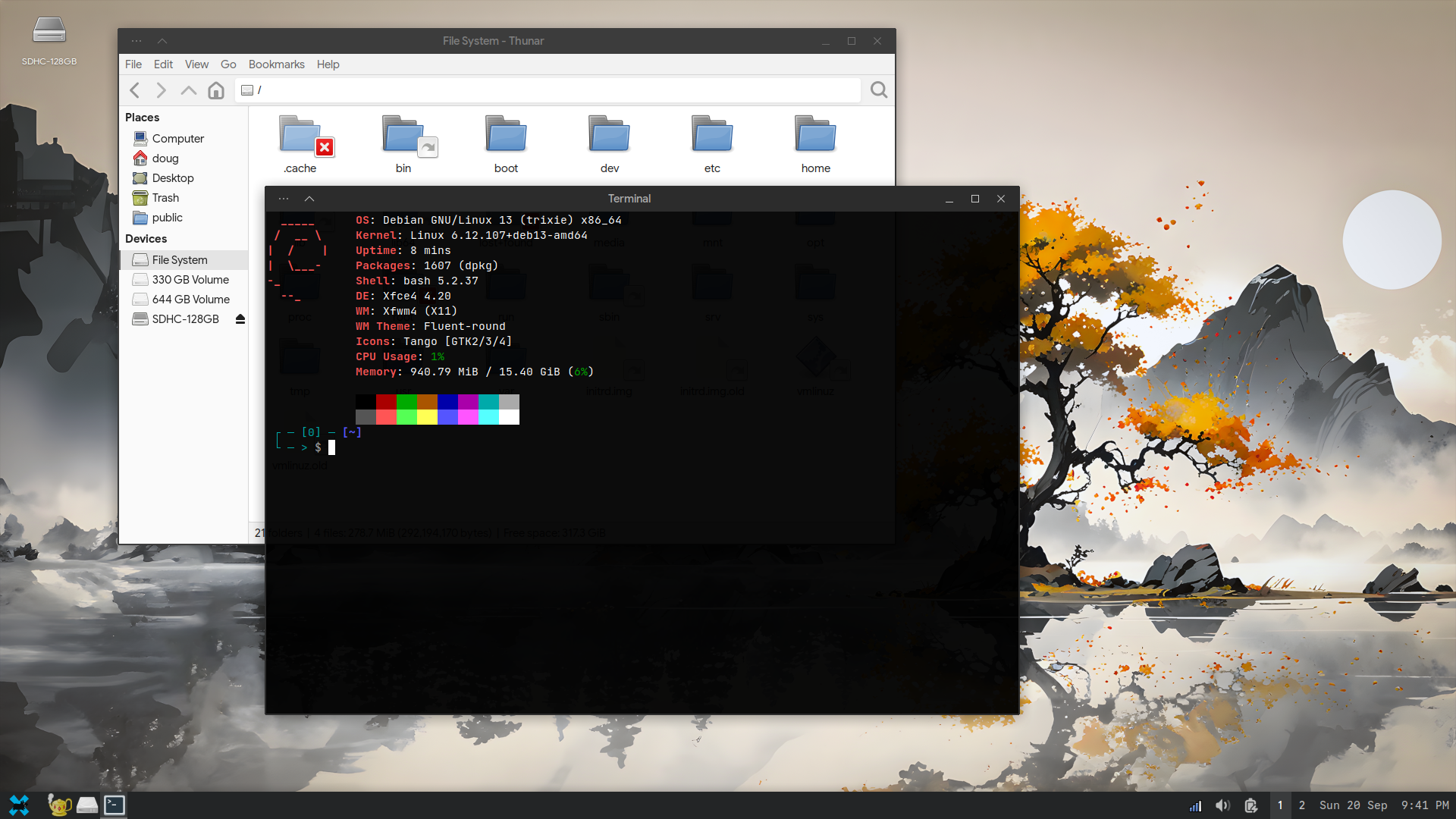
Task: Open the Bookmarks menu
Action: pos(276,64)
